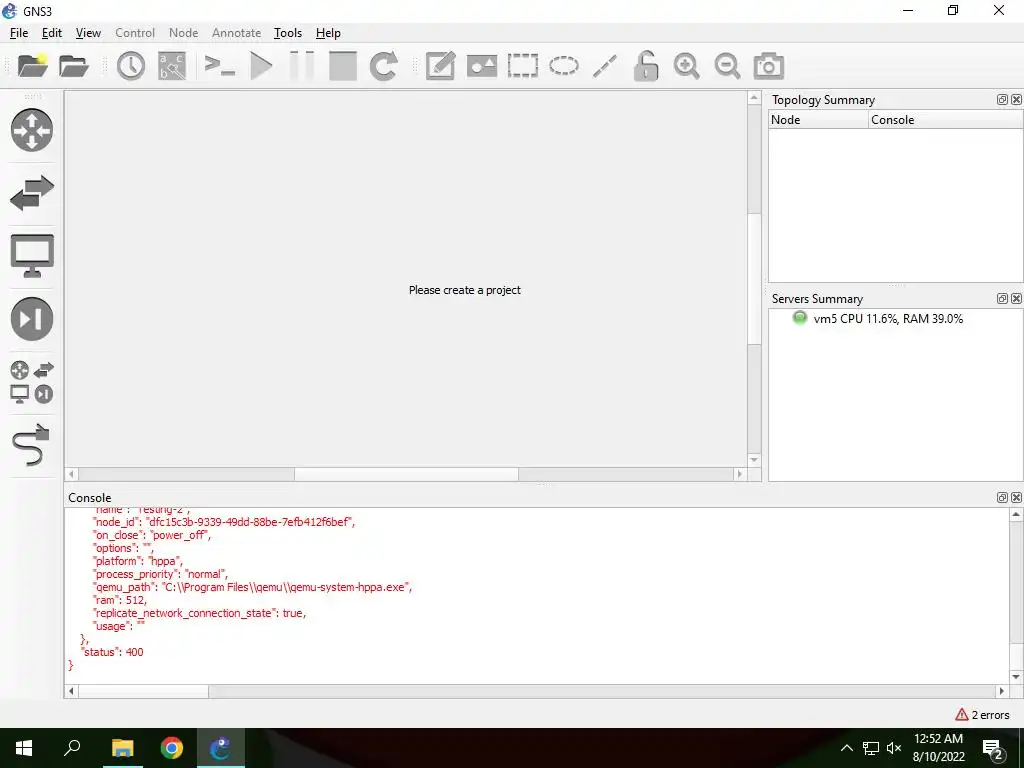Open Google Chrome from taskbar
The height and width of the screenshot is (768, 1024).
click(172, 748)
